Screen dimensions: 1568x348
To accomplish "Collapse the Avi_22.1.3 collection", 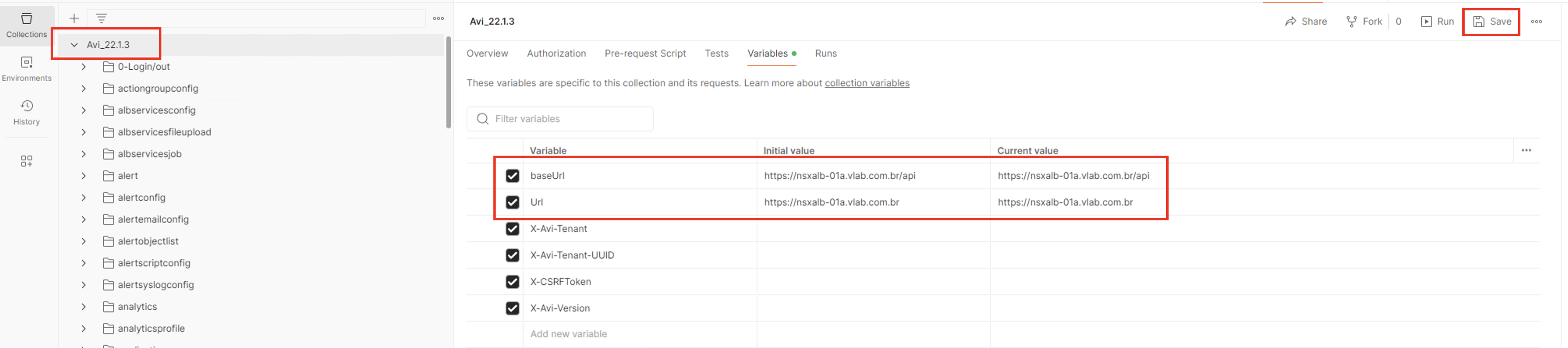I will [74, 44].
